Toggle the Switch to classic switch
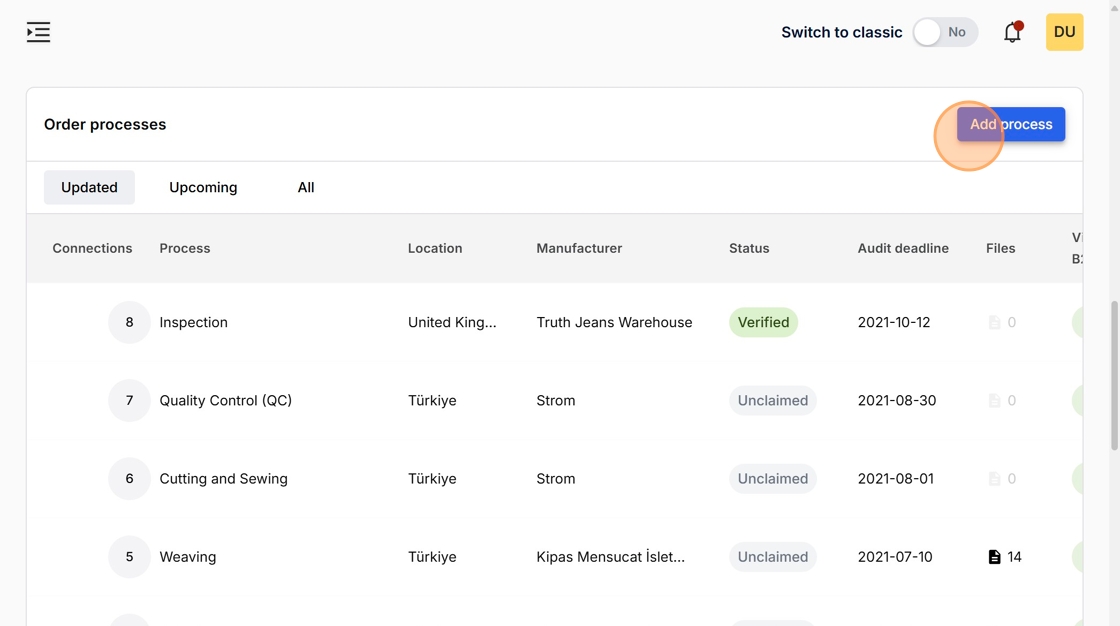This screenshot has width=1120, height=626. point(944,32)
